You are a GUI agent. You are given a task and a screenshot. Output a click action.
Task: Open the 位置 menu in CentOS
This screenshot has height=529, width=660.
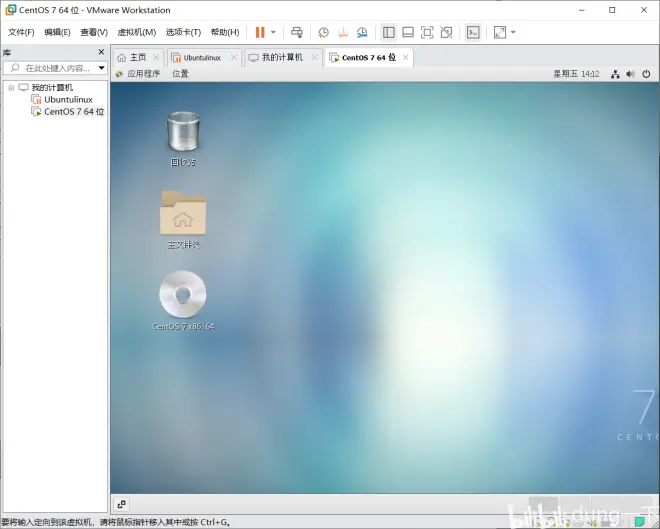180,74
